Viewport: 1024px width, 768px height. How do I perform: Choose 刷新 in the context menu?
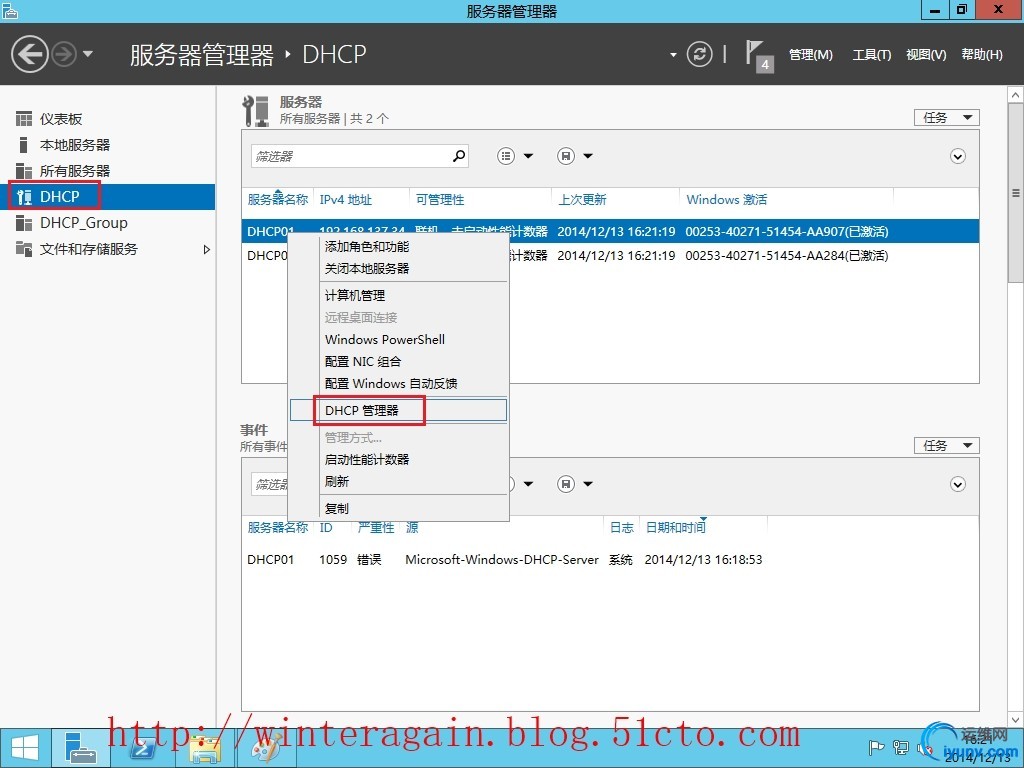pos(398,482)
